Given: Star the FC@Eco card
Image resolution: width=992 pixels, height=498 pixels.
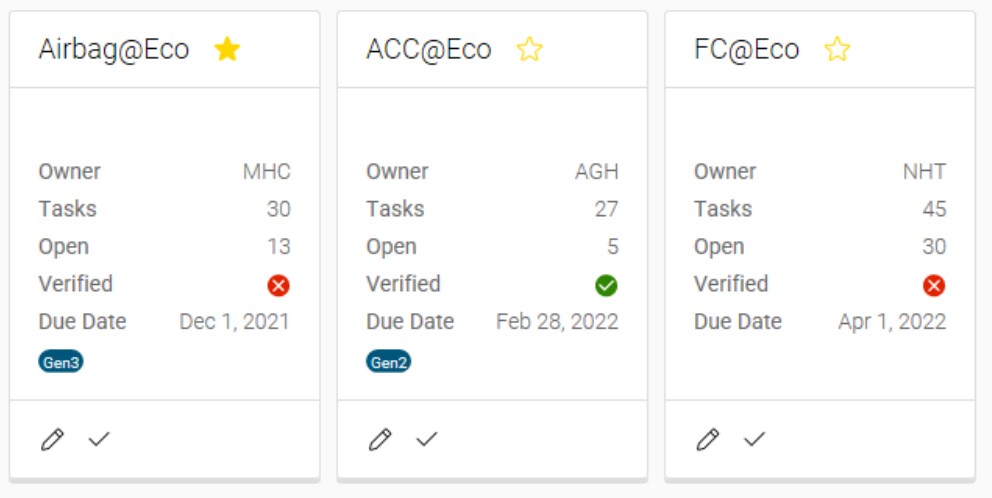Looking at the screenshot, I should [x=837, y=49].
